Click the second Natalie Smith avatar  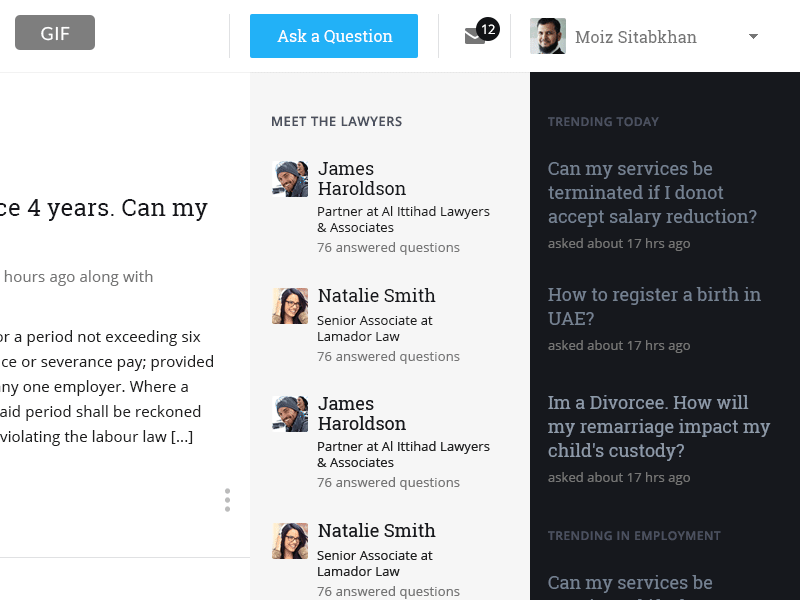(x=290, y=541)
